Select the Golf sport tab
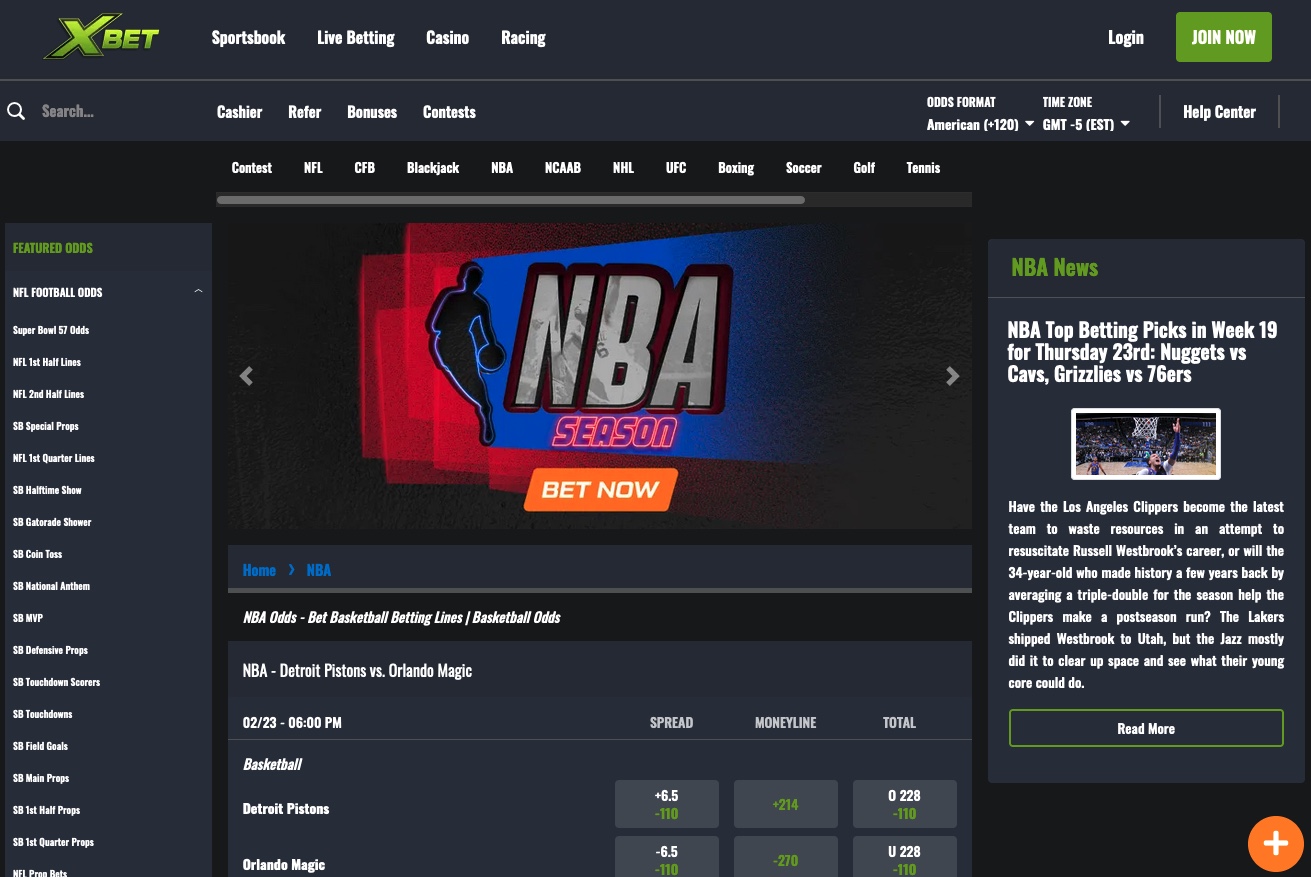This screenshot has width=1311, height=877. (864, 167)
